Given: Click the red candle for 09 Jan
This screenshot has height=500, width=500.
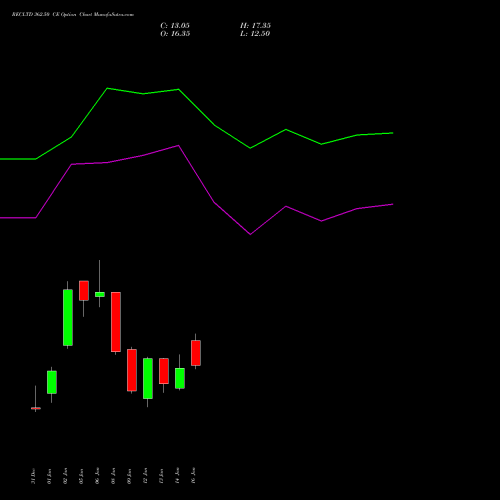Looking at the screenshot, I should click(x=132, y=370).
